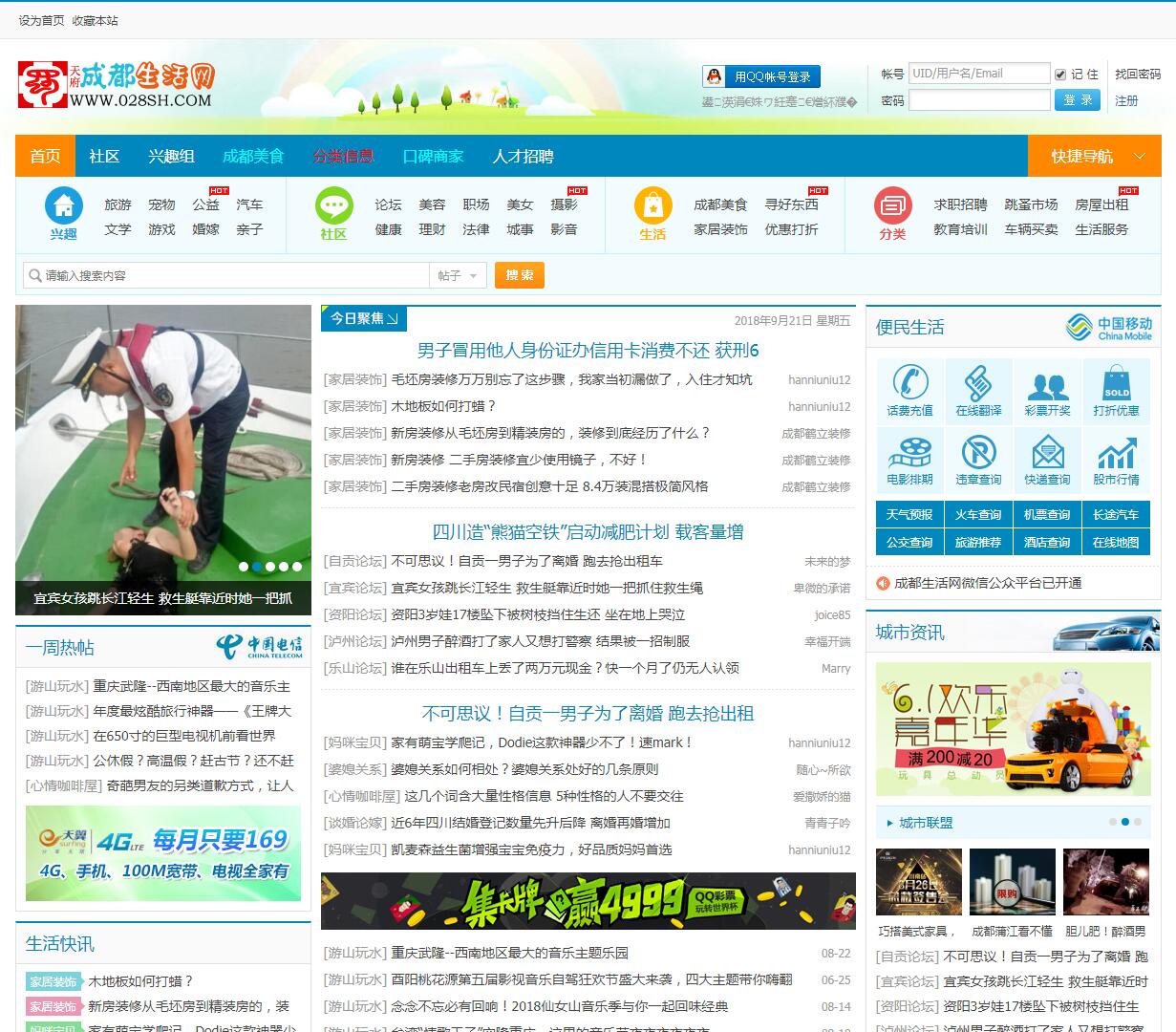Open the 男子冒用他人身份证 headline
Image resolution: width=1176 pixels, height=1032 pixels.
point(588,351)
